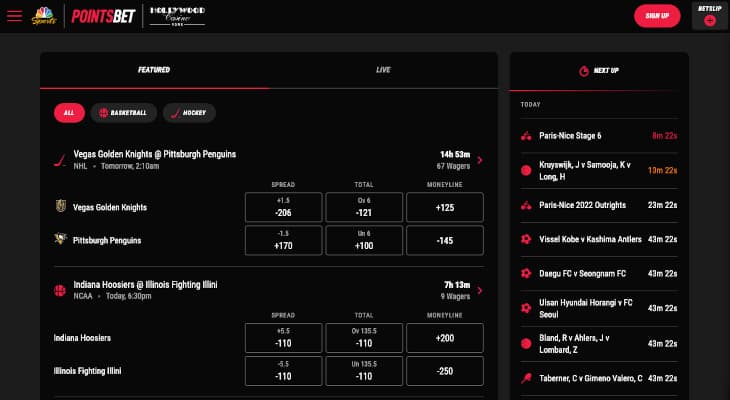The width and height of the screenshot is (730, 400).
Task: Click the Pittsburgh Penguins team name
Action: 107,241
